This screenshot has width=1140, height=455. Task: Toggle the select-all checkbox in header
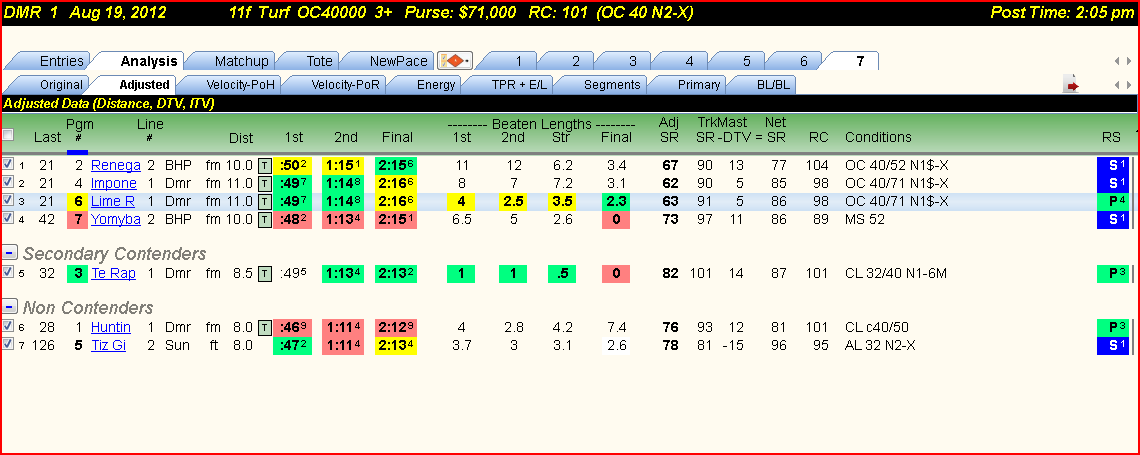click(x=8, y=135)
